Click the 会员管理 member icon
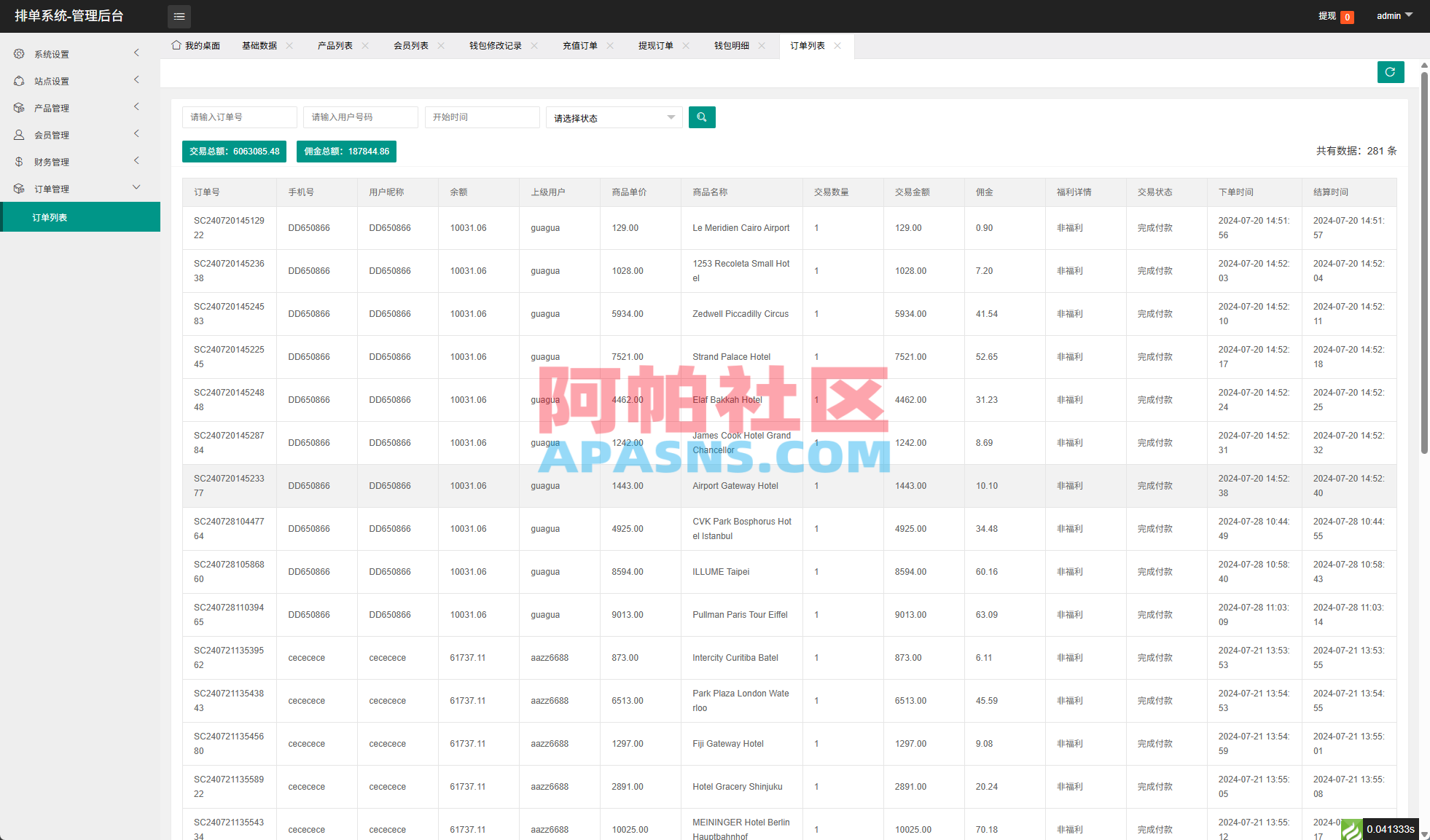The height and width of the screenshot is (840, 1430). tap(18, 134)
